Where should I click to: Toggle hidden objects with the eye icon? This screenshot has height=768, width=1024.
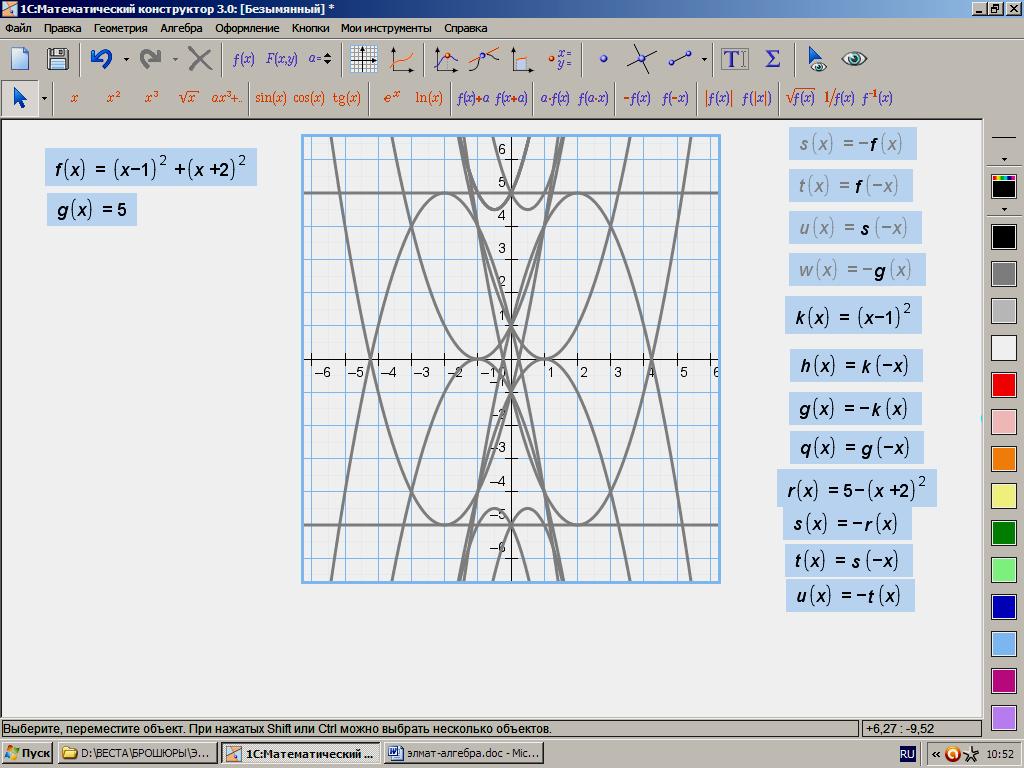tap(854, 59)
